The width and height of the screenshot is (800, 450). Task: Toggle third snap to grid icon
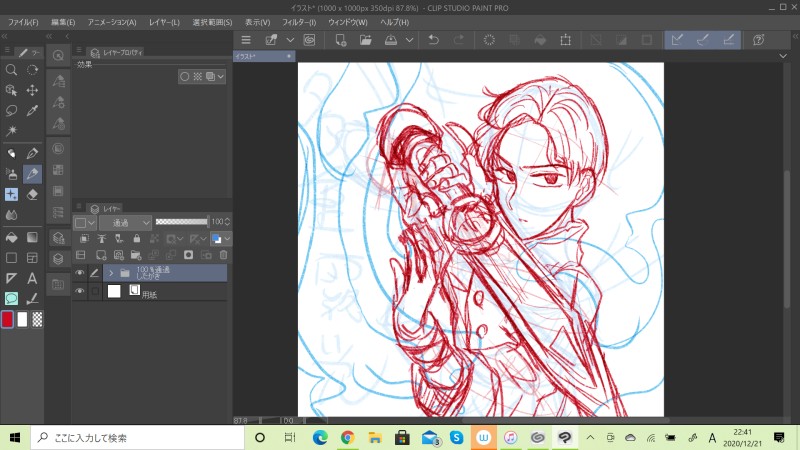pos(729,40)
